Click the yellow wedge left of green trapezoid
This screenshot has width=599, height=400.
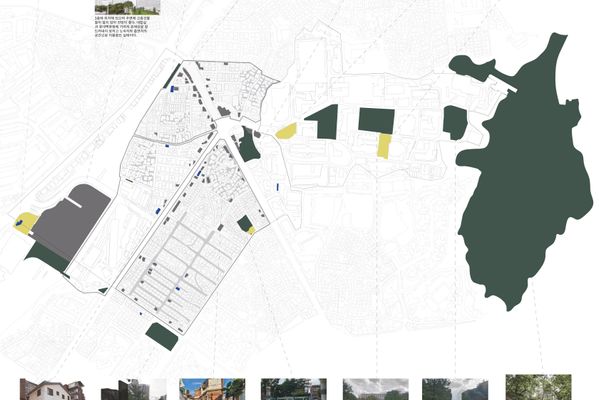click(x=287, y=131)
